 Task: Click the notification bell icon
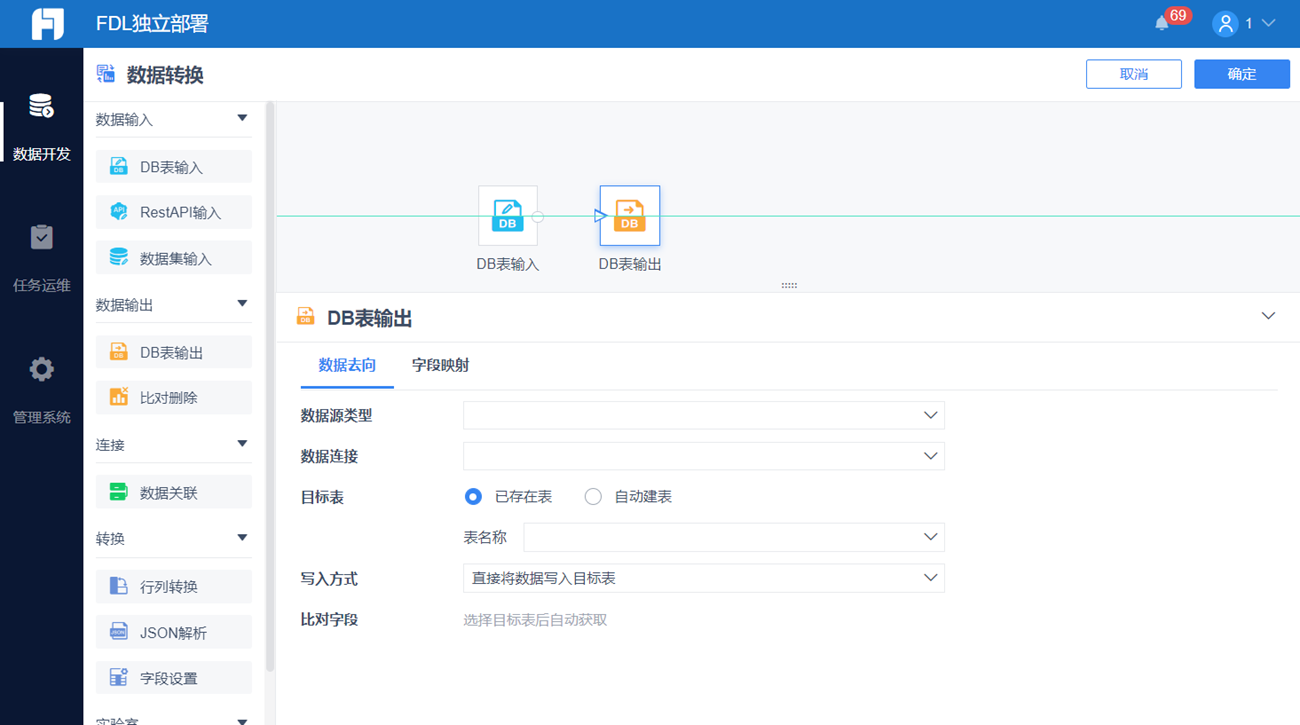pyautogui.click(x=1161, y=23)
